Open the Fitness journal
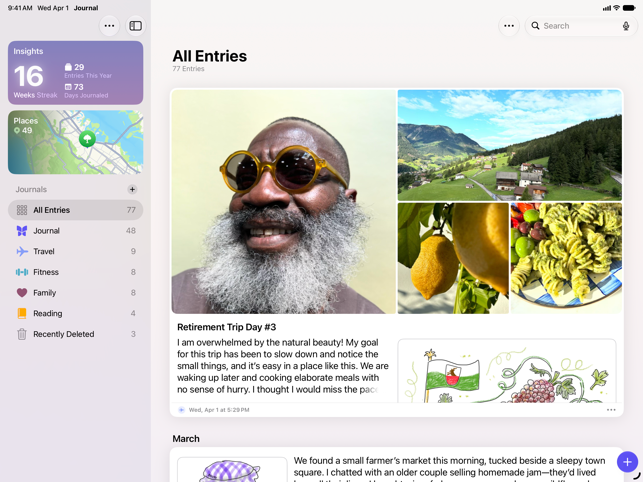This screenshot has height=482, width=643. 75,272
